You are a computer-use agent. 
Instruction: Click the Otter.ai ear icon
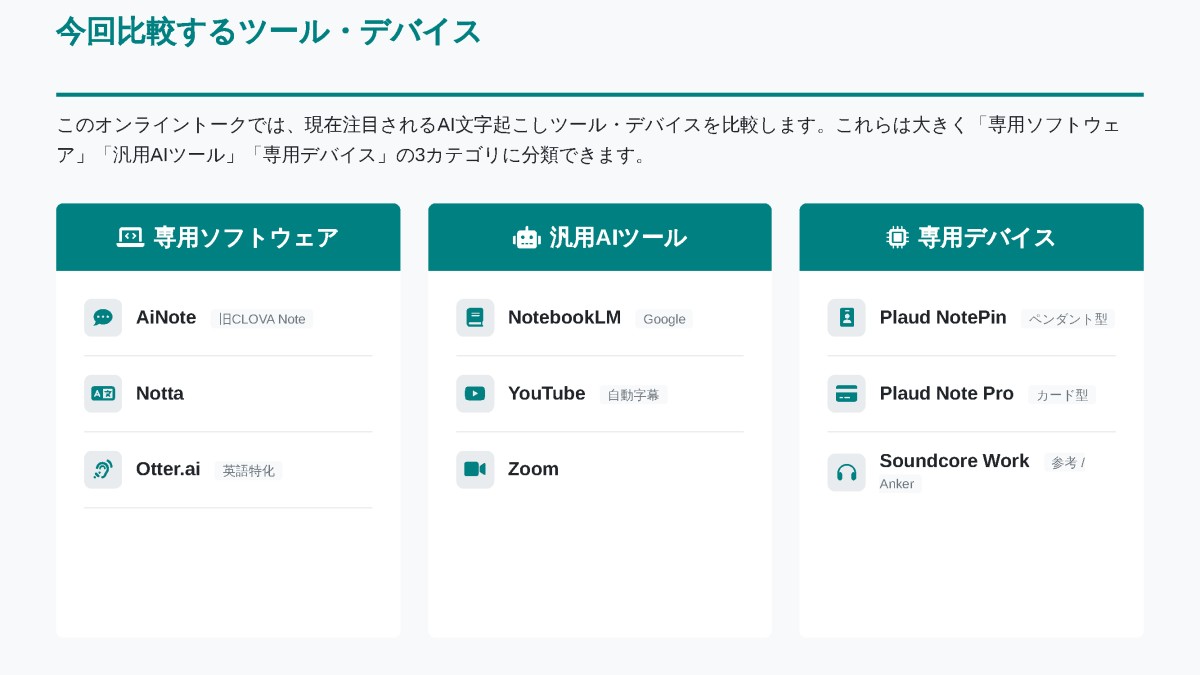[x=103, y=470]
